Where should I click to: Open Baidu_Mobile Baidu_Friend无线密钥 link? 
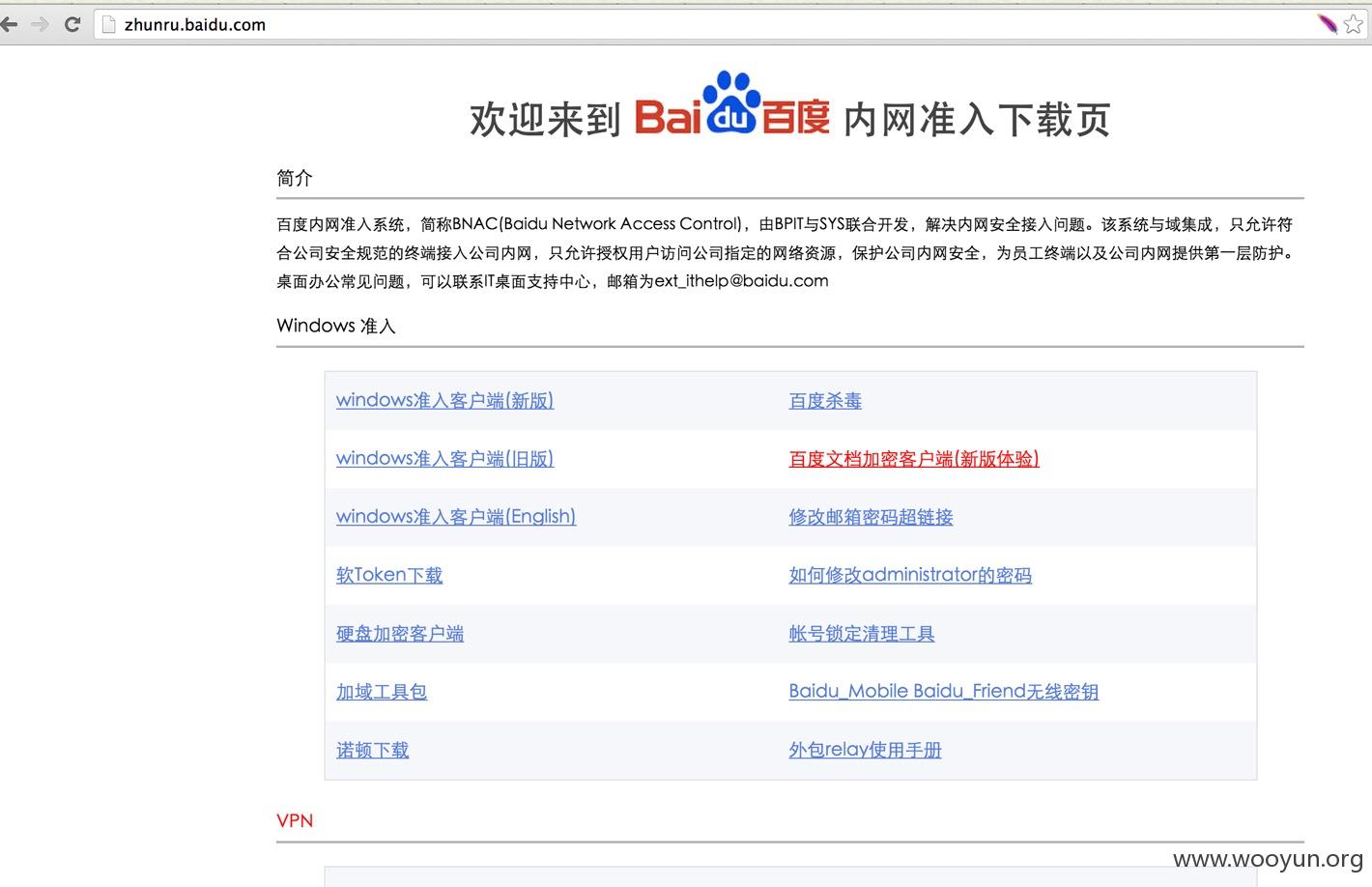point(944,691)
